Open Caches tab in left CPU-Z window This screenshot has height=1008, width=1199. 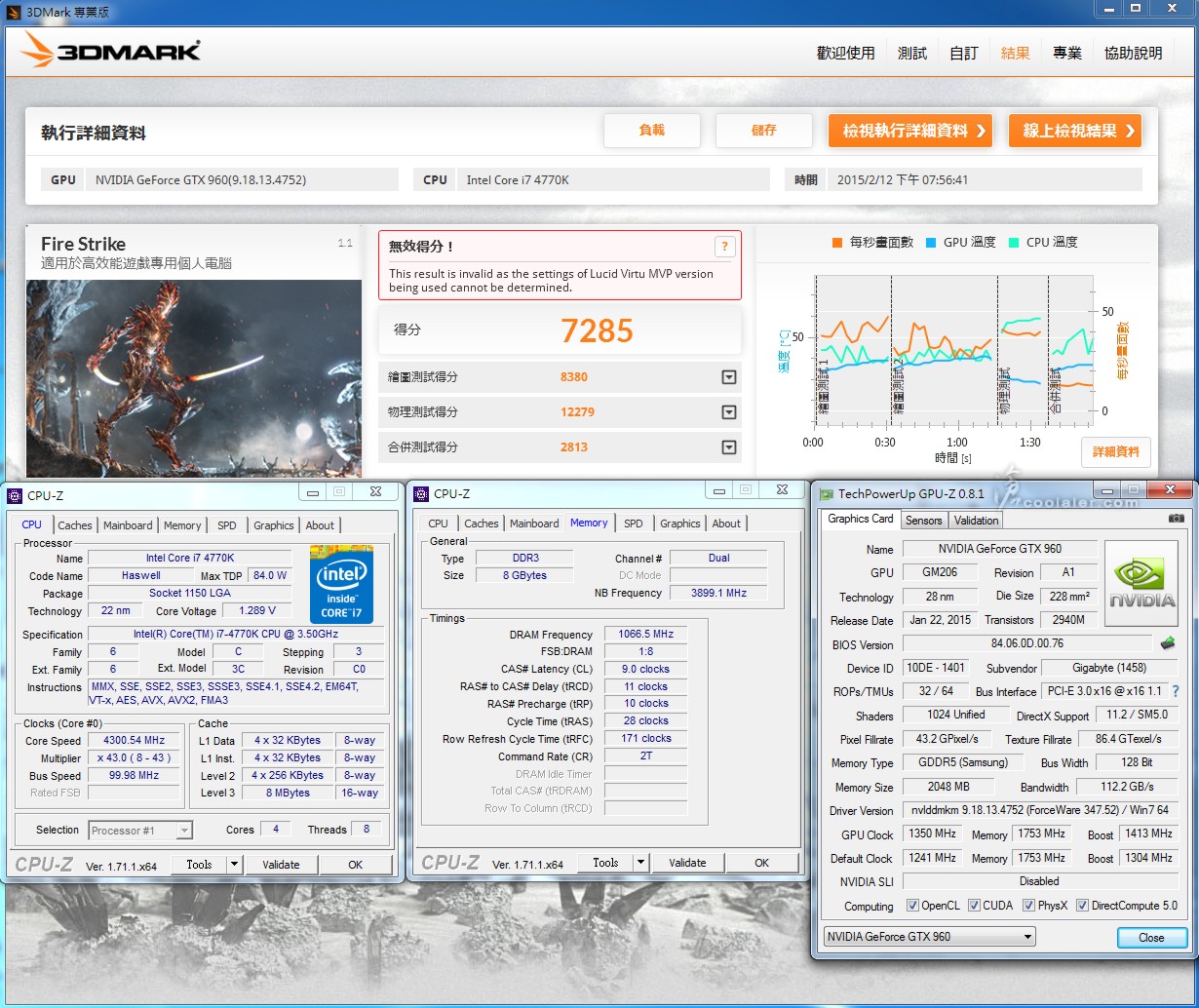75,525
